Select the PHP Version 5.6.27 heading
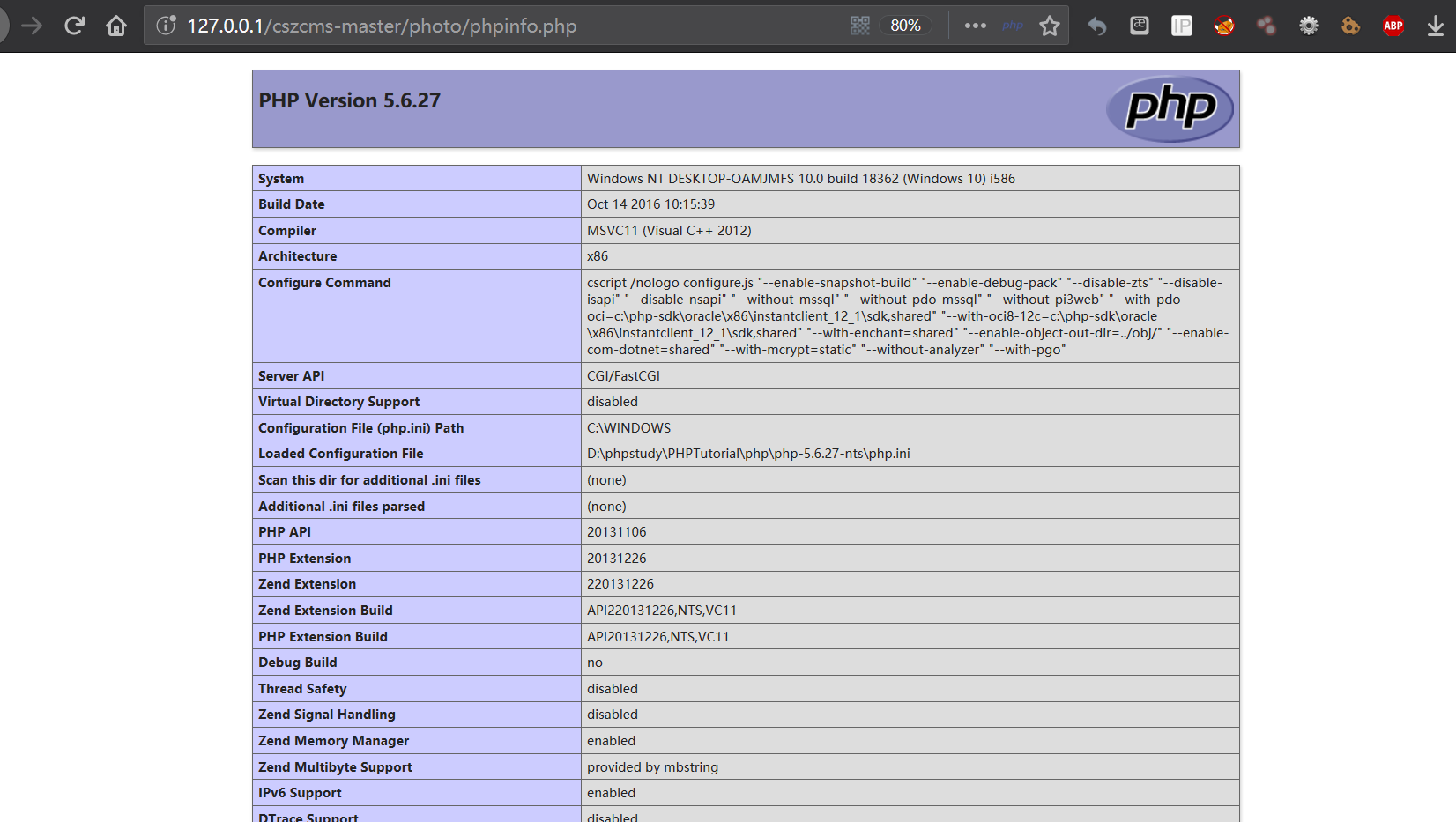The image size is (1456, 822). tap(349, 100)
